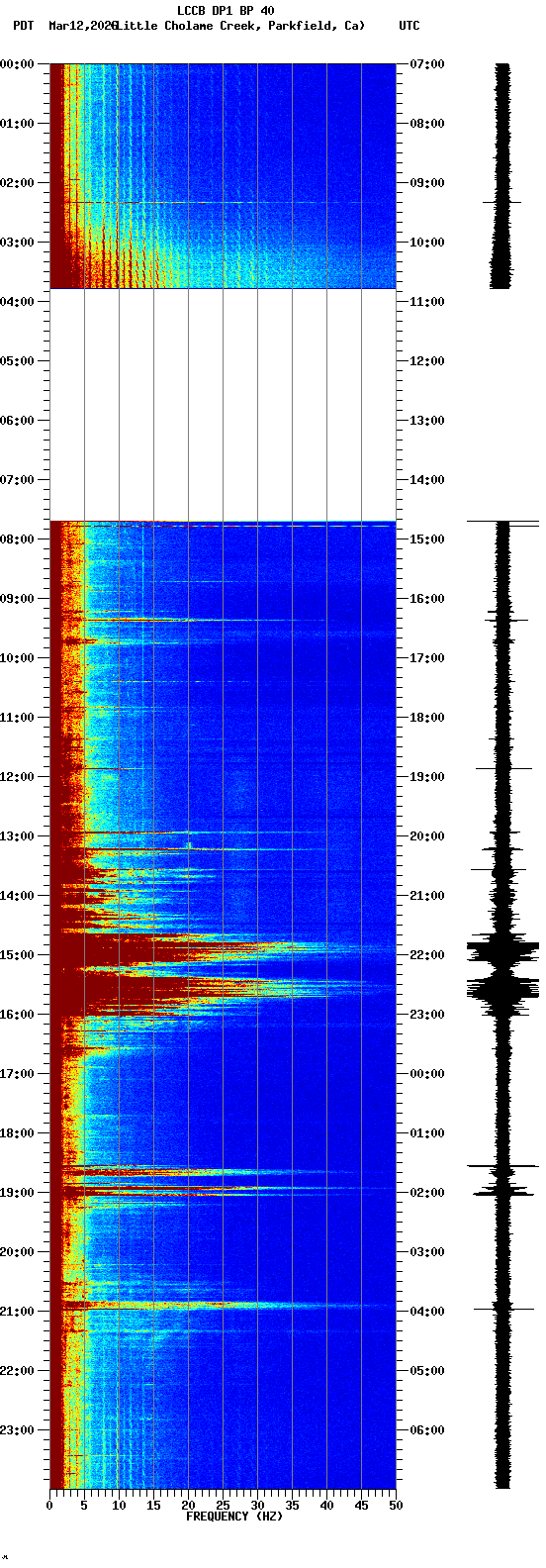The image size is (546, 1568).
Task: Click the '20:00' tick on the PDT axis
Action: (17, 1251)
